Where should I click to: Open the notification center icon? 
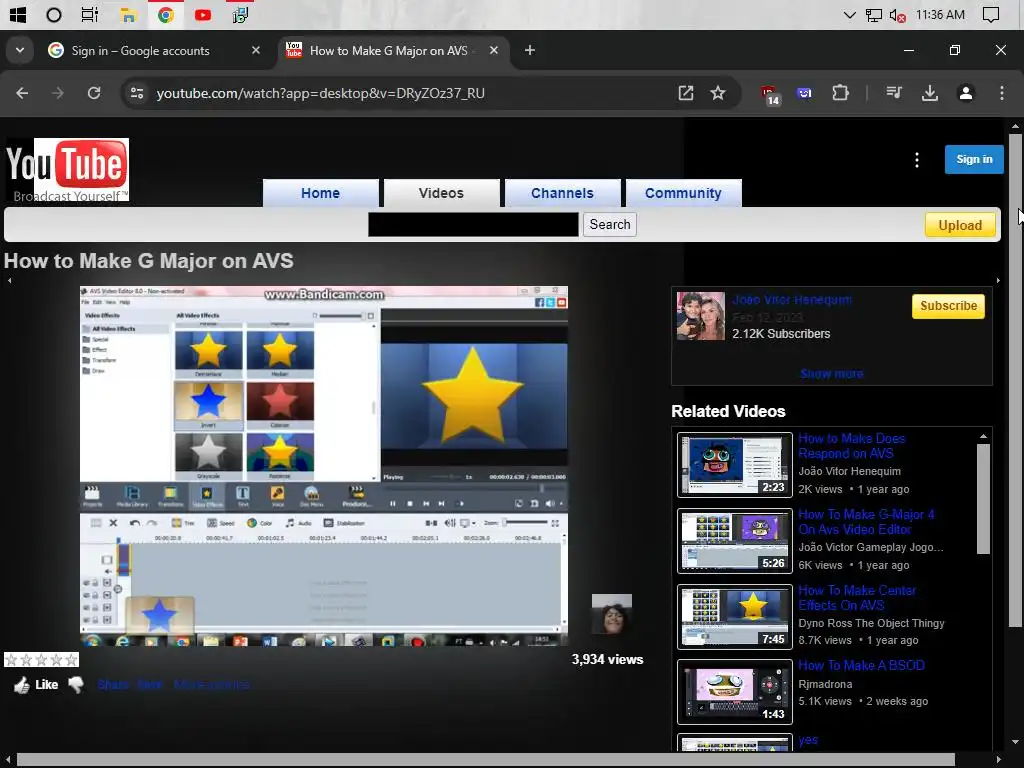[991, 14]
